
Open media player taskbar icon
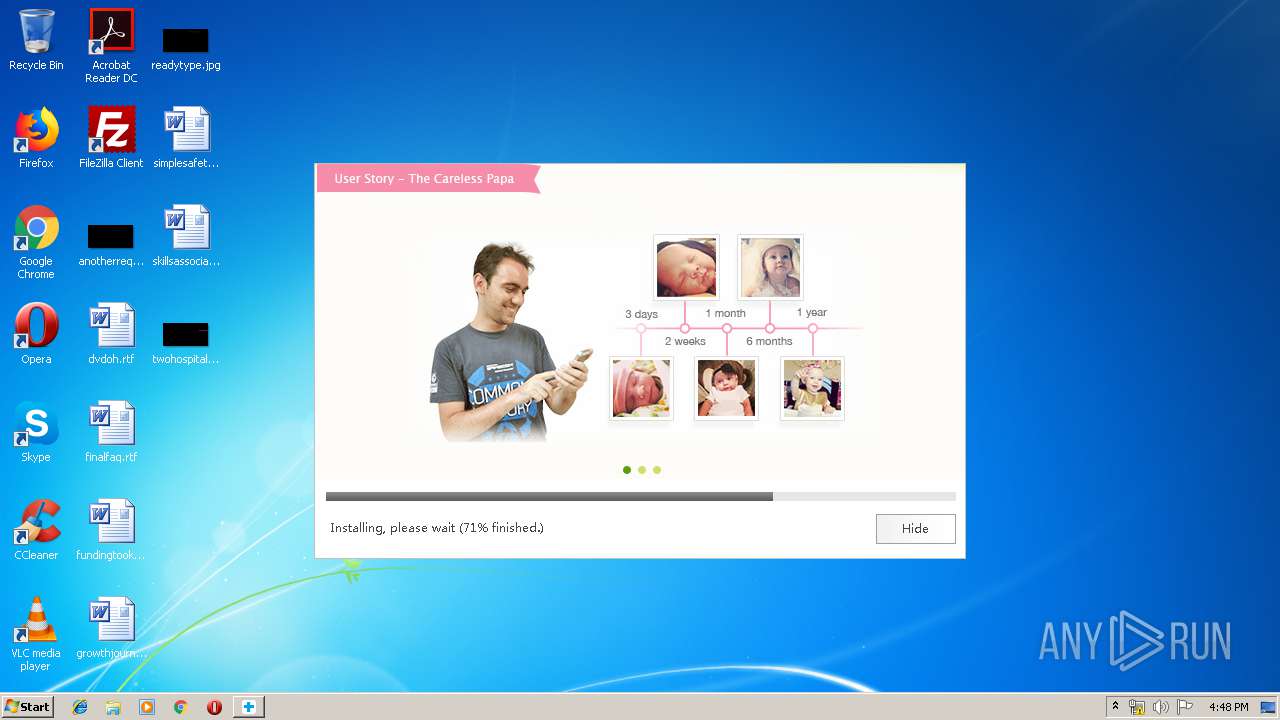click(147, 707)
